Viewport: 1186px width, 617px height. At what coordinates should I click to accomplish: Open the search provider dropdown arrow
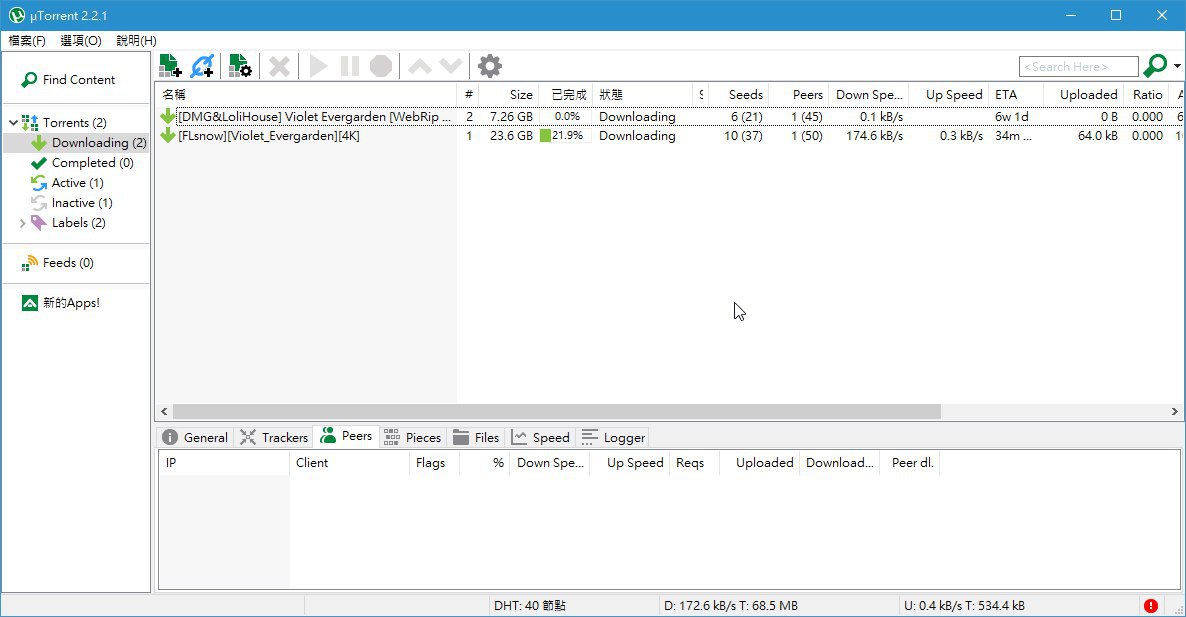1177,67
